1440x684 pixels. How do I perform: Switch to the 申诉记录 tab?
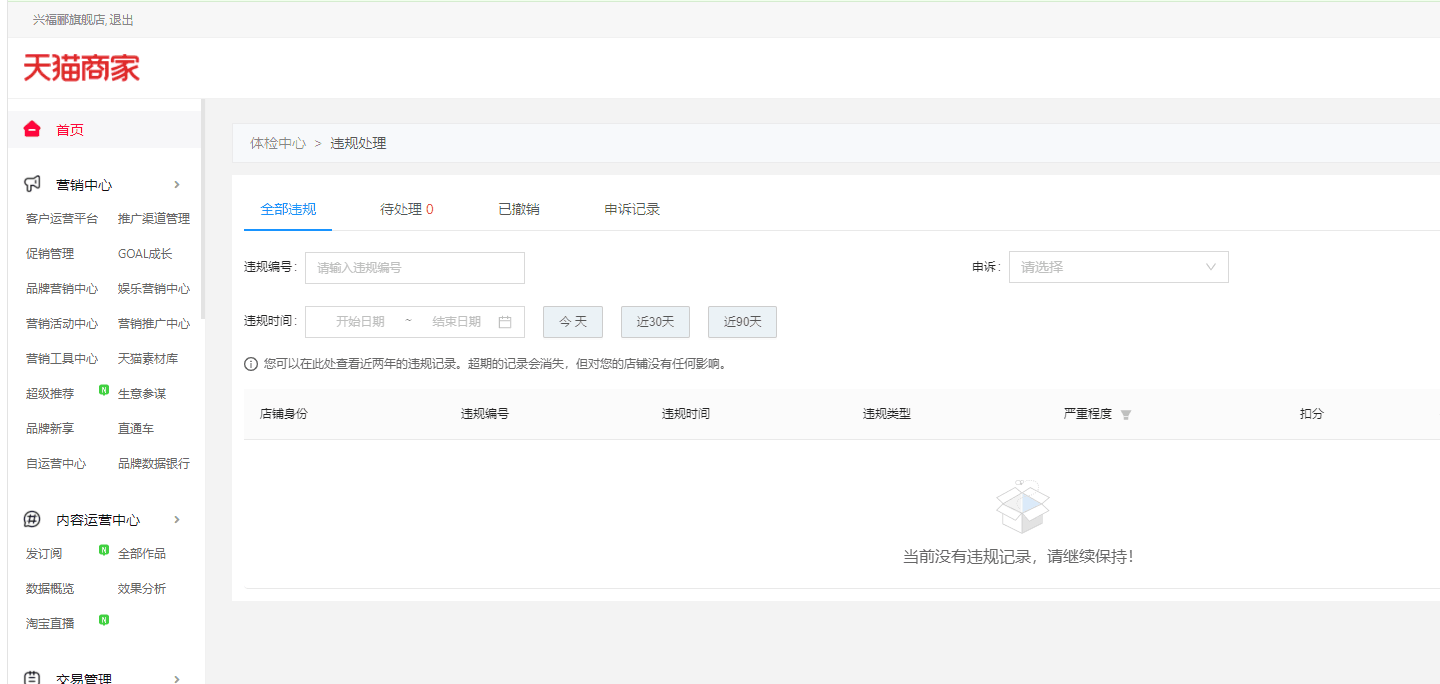tap(632, 209)
